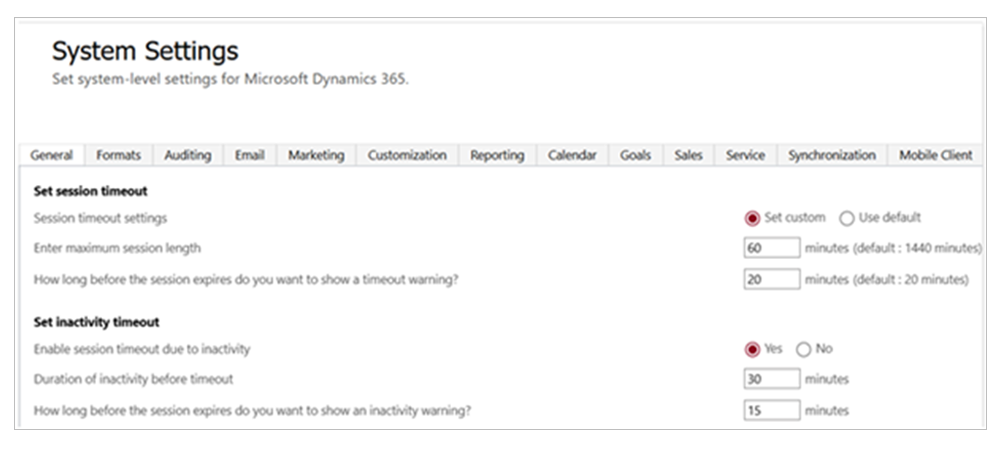This screenshot has height=450, width=1000.
Task: Select the Marketing tab
Action: click(316, 155)
